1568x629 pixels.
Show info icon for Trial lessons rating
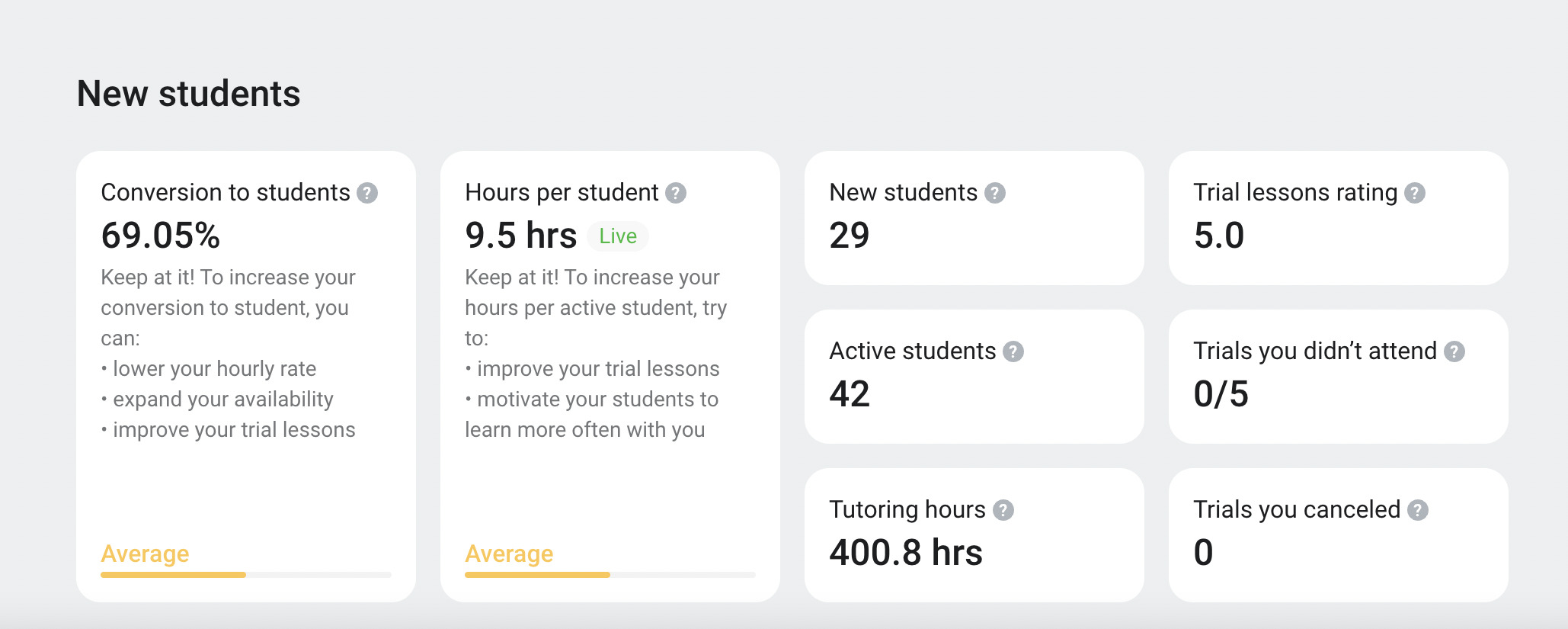(1415, 193)
